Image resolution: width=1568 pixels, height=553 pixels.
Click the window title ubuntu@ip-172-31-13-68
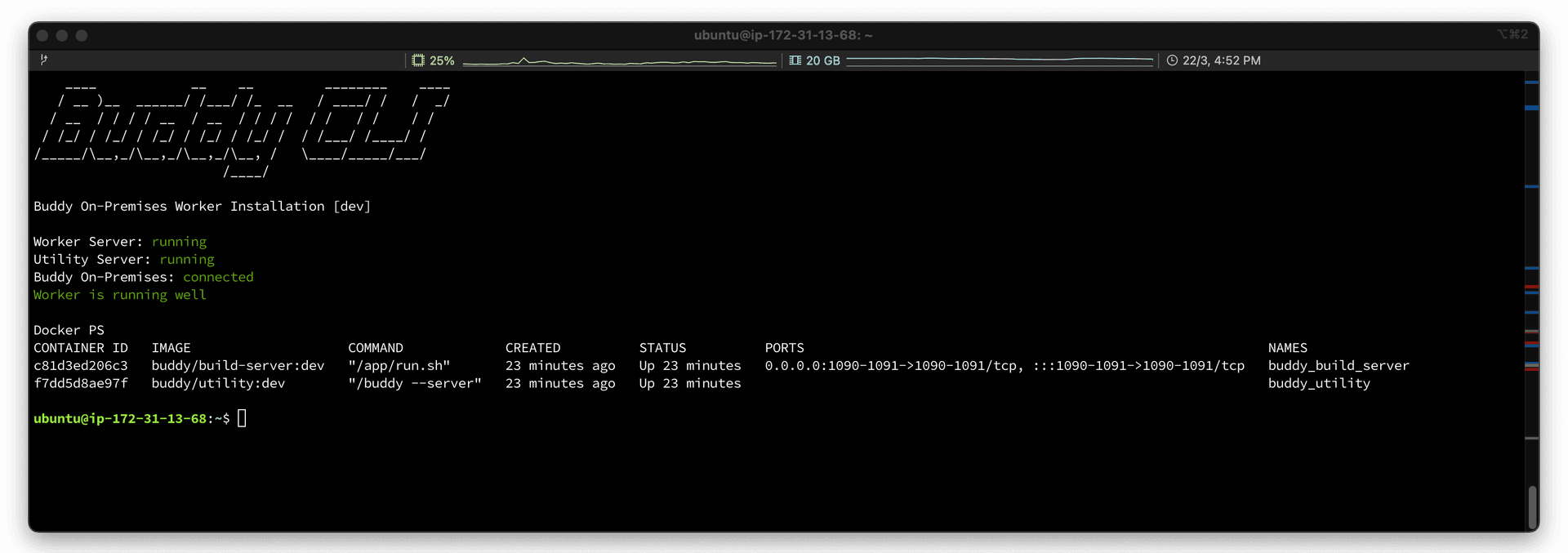(782, 35)
